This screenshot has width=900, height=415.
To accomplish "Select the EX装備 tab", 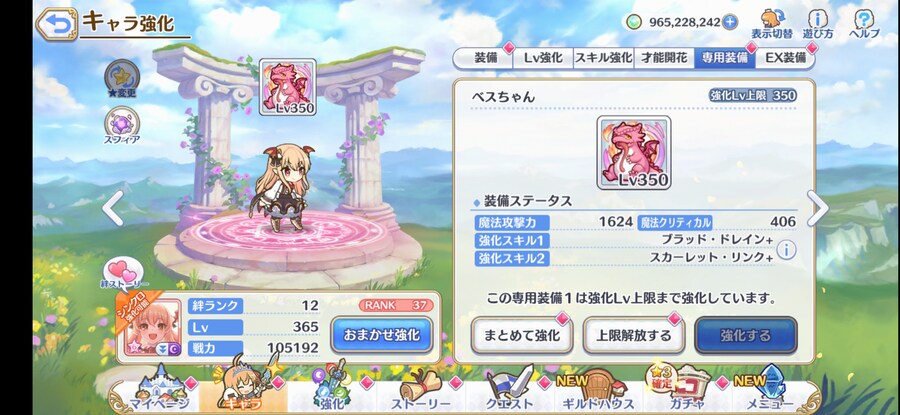I will 785,58.
